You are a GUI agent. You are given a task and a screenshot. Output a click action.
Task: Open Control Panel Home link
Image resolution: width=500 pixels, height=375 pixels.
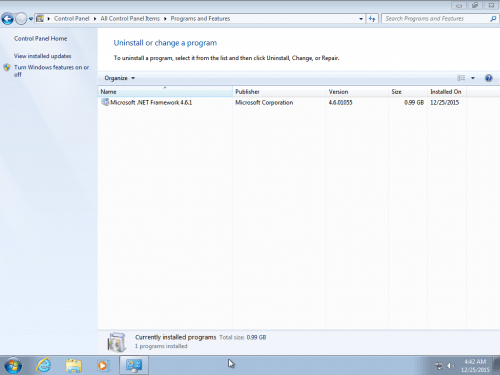click(x=40, y=39)
